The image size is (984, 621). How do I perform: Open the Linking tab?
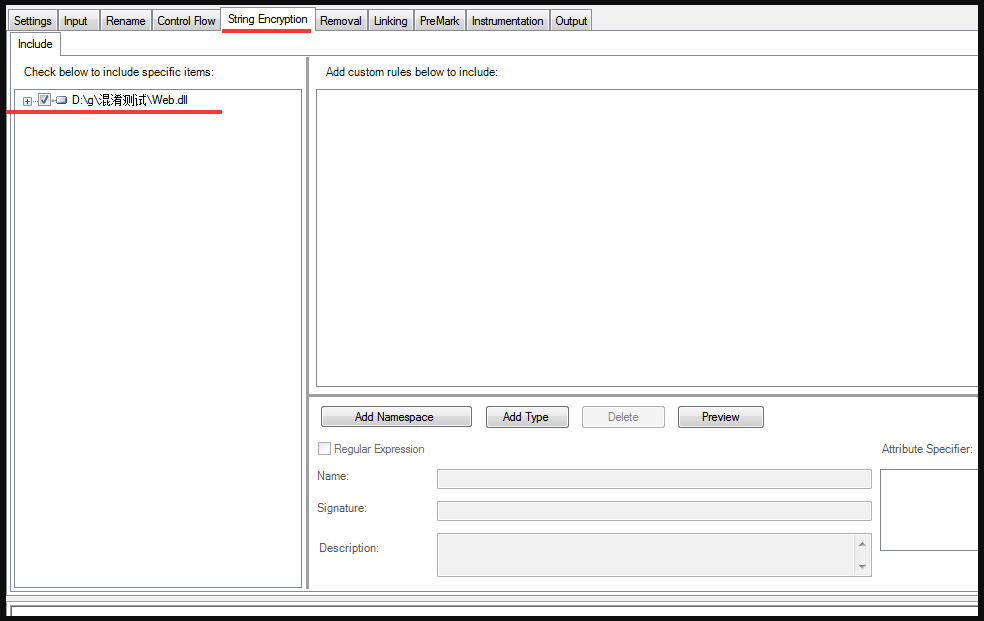(x=390, y=19)
